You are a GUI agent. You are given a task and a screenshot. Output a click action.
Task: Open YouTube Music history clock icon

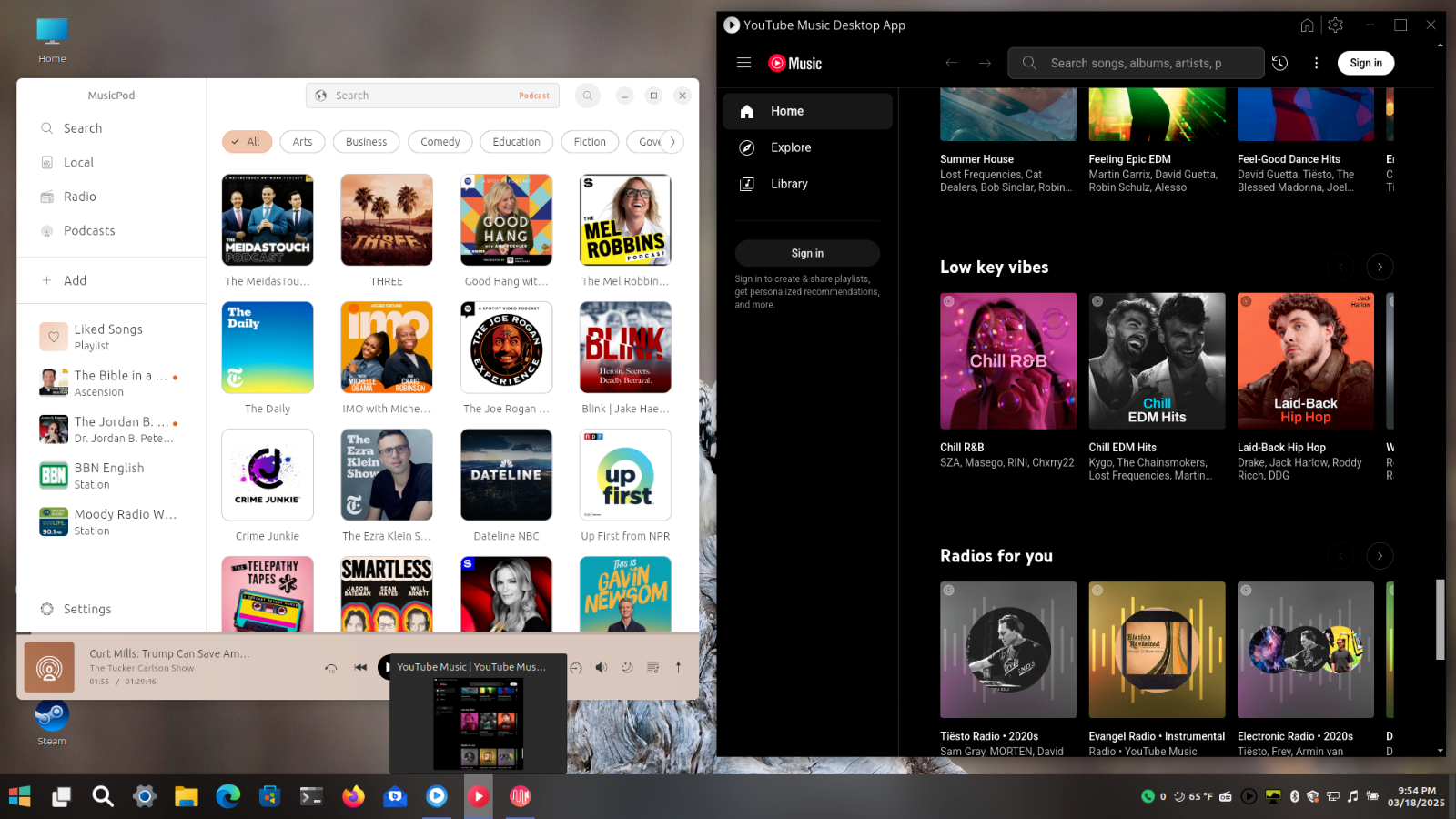(x=1279, y=63)
